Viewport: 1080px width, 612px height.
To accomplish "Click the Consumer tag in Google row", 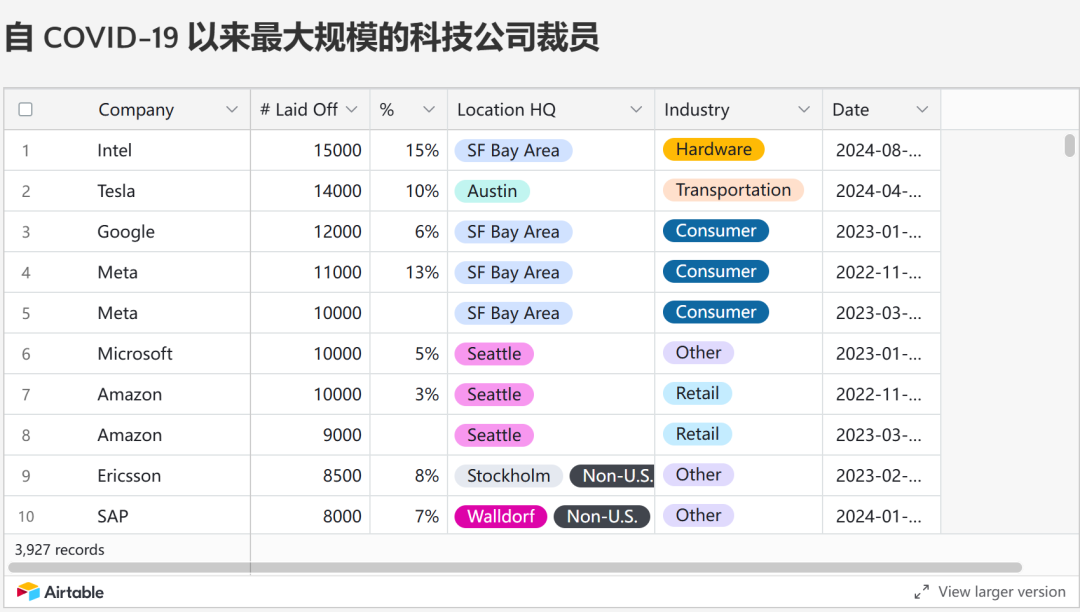I will (716, 231).
